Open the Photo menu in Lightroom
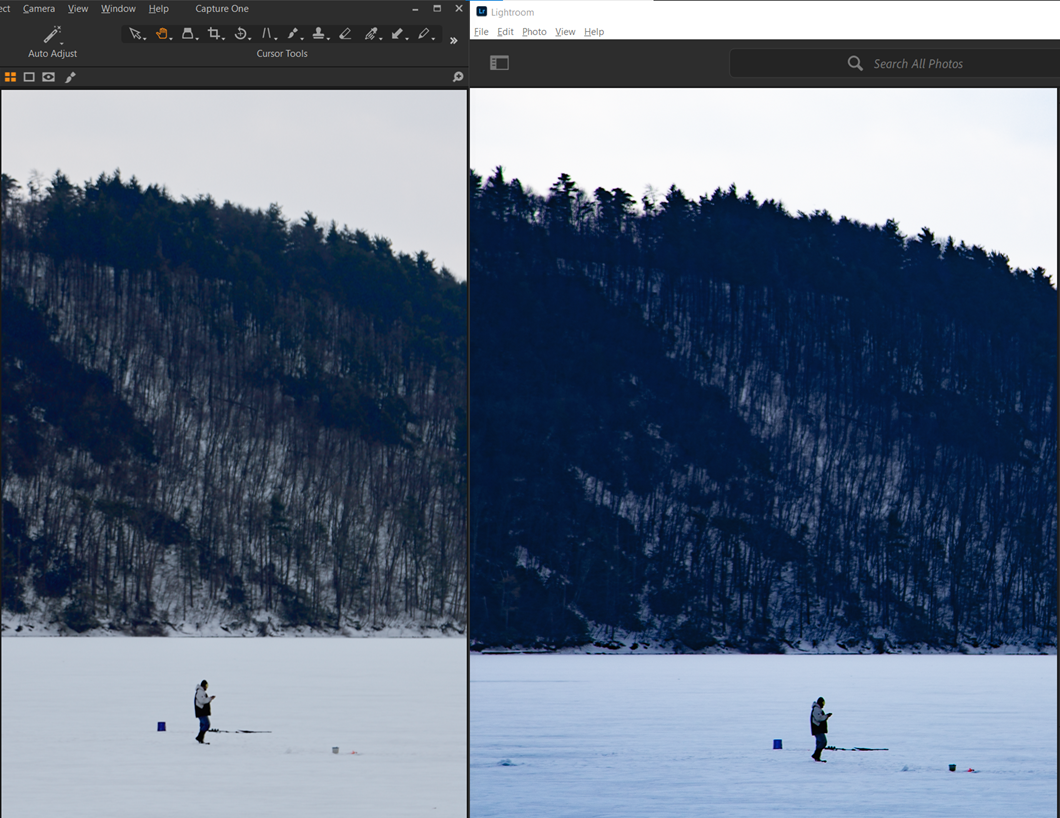Viewport: 1060px width, 818px height. [x=534, y=31]
